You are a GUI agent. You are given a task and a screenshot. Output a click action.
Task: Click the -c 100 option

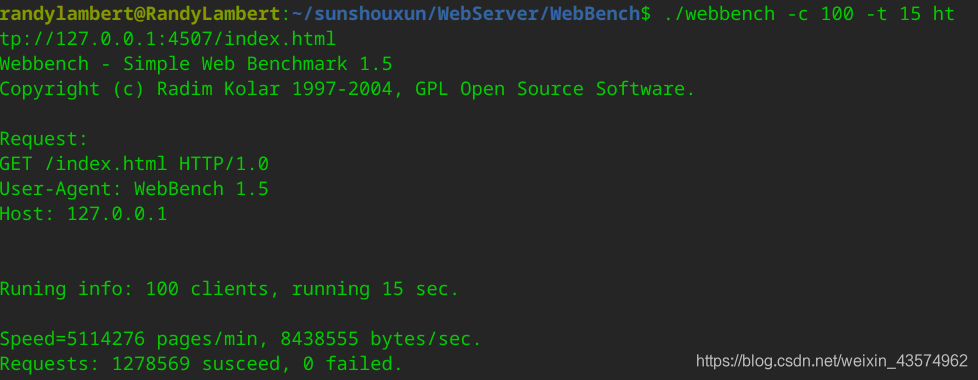point(821,14)
